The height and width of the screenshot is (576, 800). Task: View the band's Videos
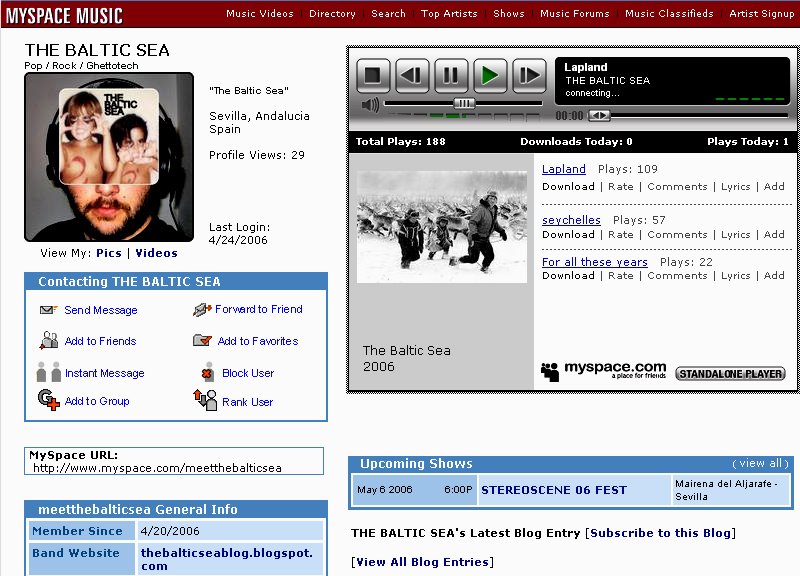156,253
